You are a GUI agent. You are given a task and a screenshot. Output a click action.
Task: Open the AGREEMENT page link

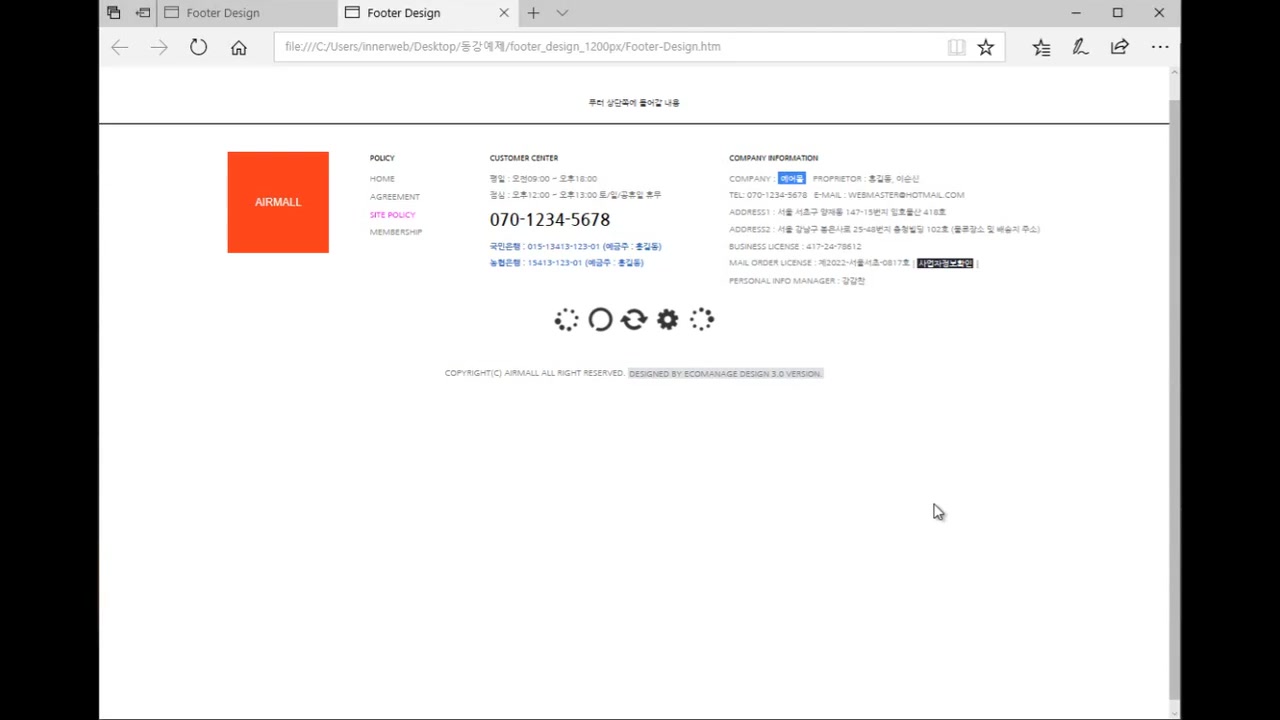394,196
